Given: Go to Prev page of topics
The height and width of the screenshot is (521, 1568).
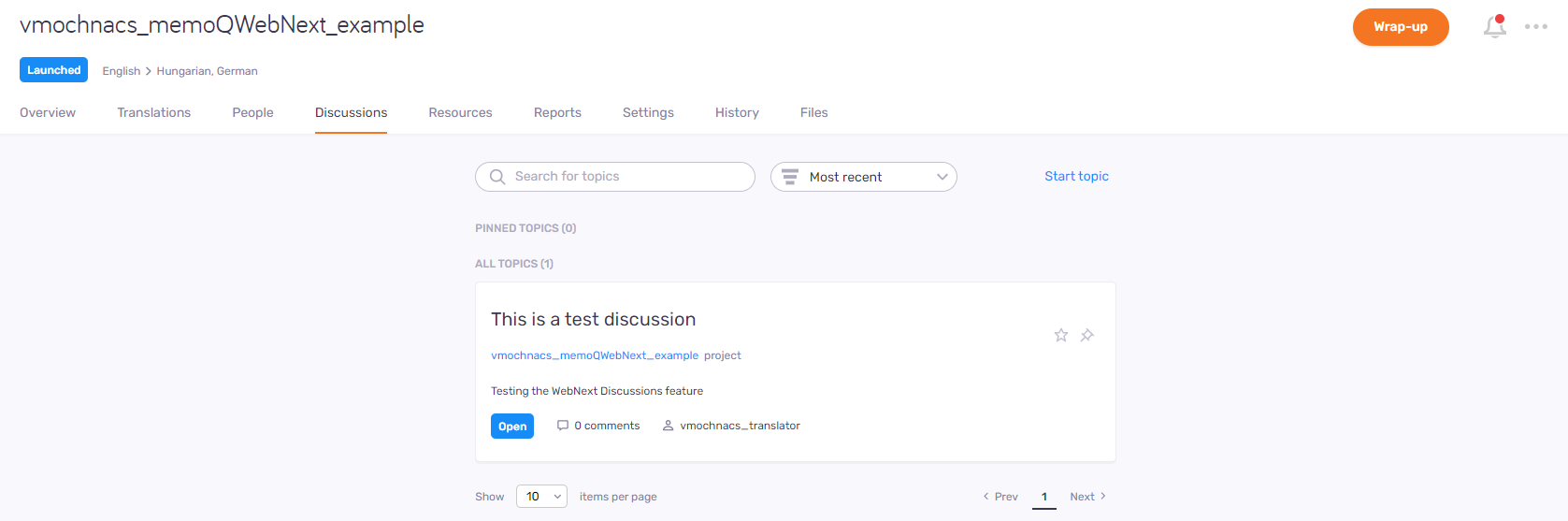Looking at the screenshot, I should point(1000,497).
